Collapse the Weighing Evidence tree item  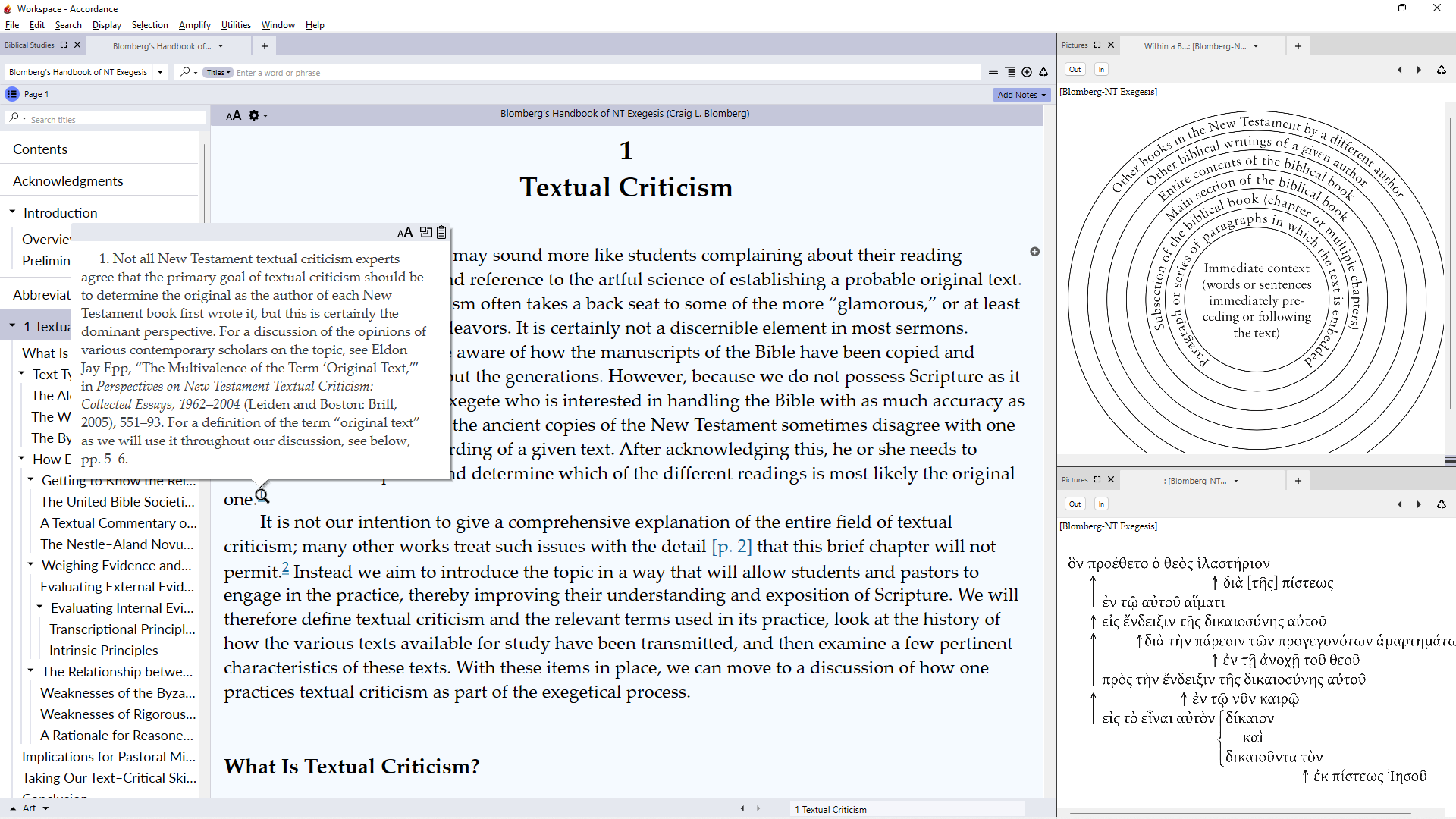click(x=30, y=565)
